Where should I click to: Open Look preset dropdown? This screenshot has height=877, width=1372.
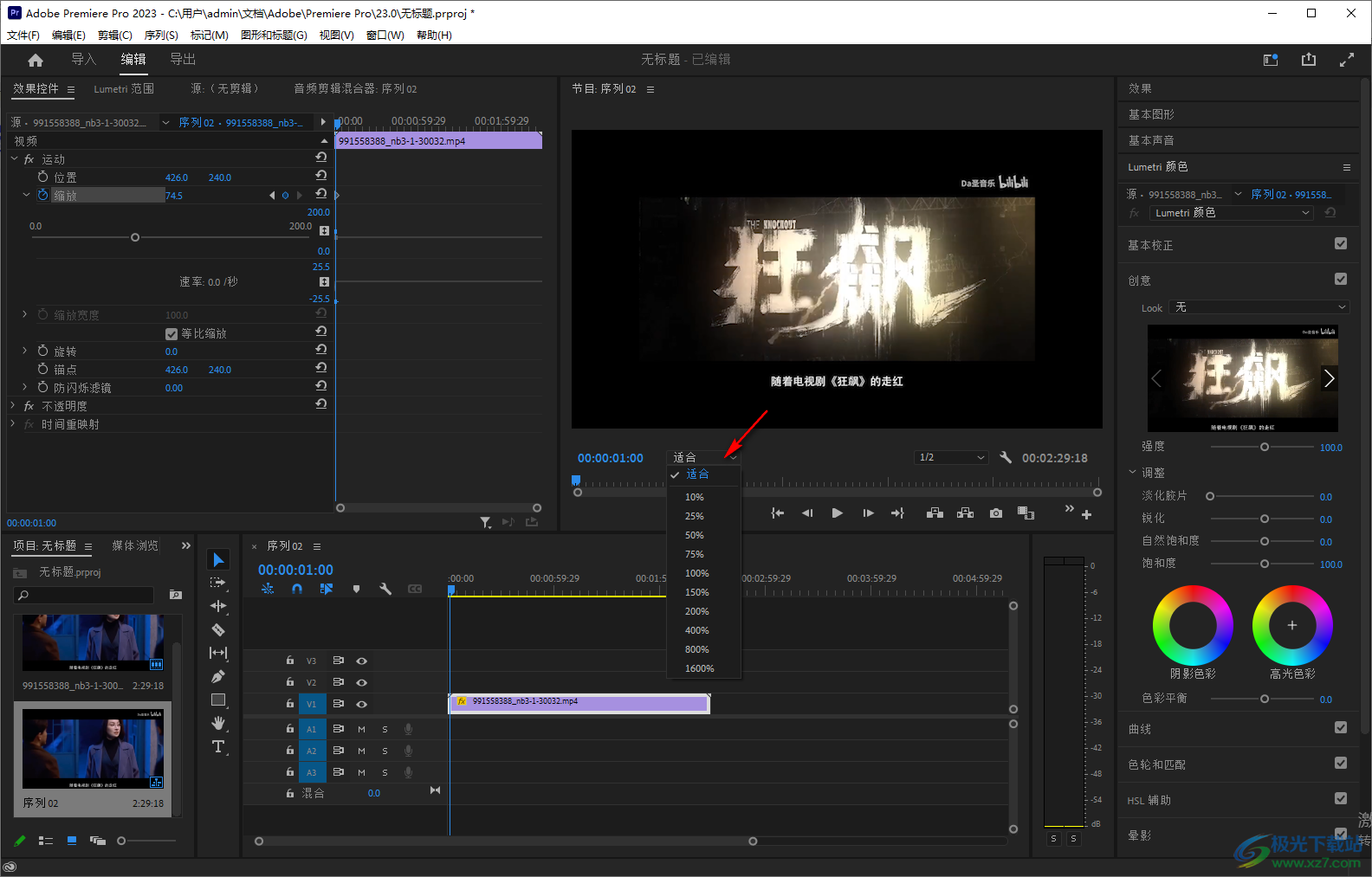[1259, 307]
